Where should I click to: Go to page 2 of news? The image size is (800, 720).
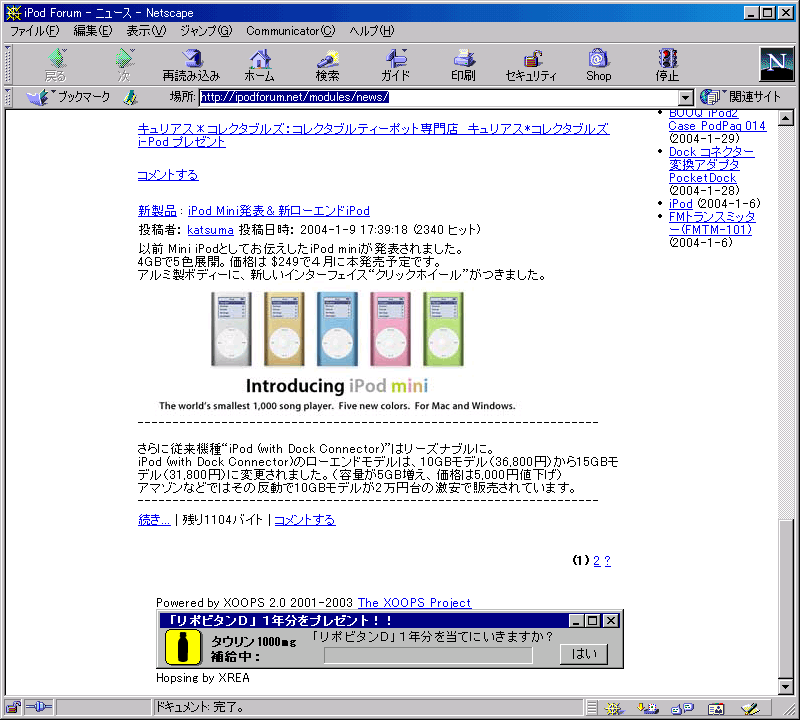click(x=596, y=561)
